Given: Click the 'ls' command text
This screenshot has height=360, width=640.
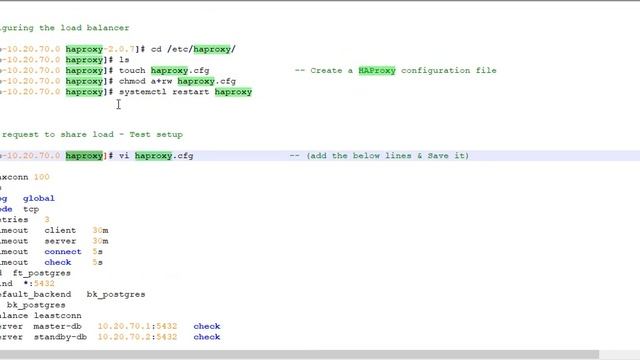Looking at the screenshot, I should tap(124, 60).
